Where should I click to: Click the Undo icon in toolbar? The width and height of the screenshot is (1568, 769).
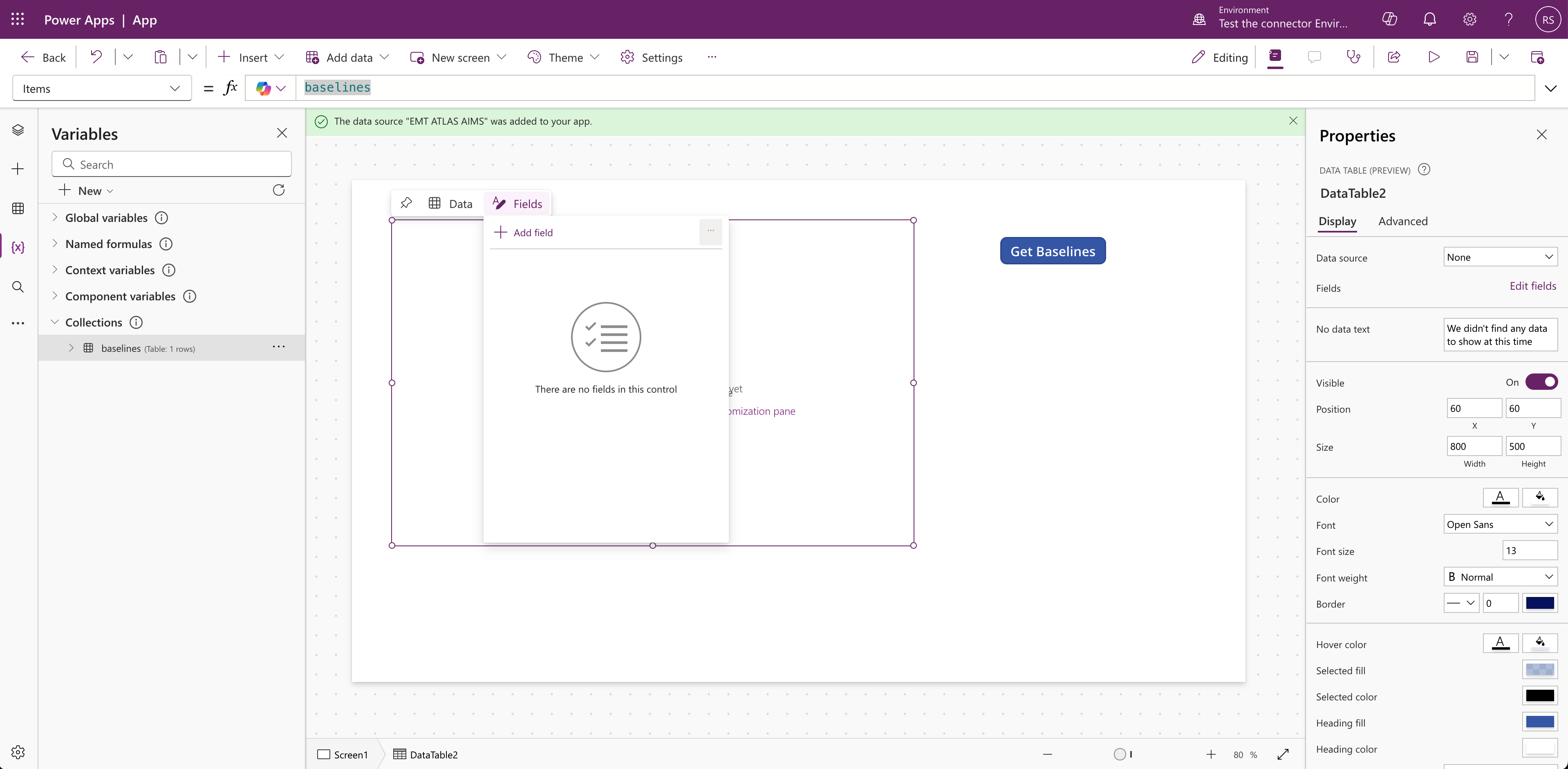pyautogui.click(x=96, y=57)
